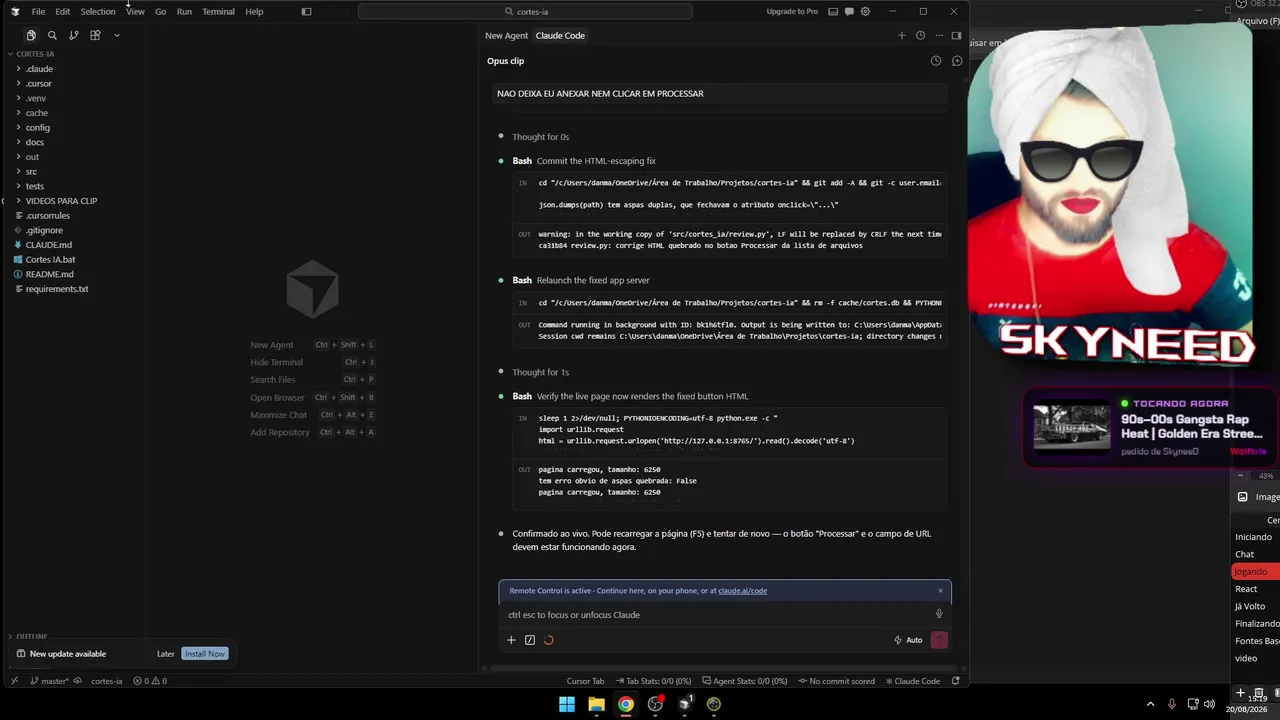This screenshot has width=1280, height=720.
Task: Toggle the bottom panel layout icon
Action: click(832, 12)
